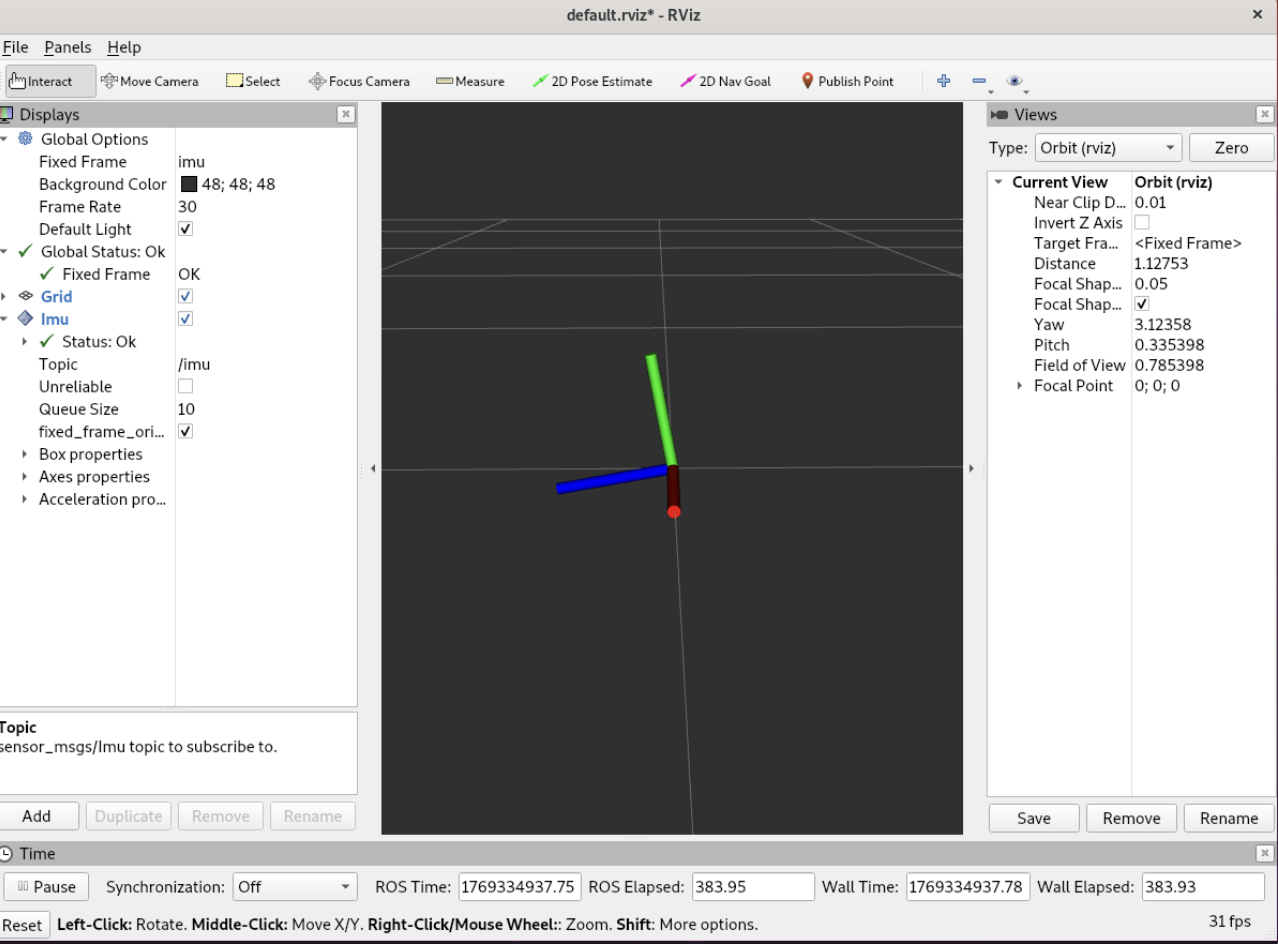Click the Background Color swatch

click(189, 184)
